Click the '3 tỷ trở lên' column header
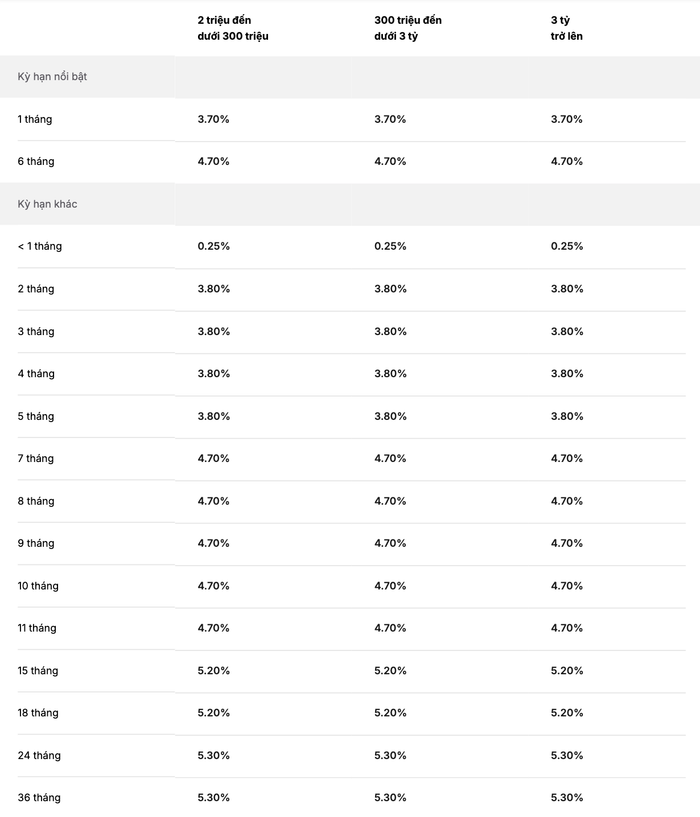The width and height of the screenshot is (700, 817). [567, 28]
